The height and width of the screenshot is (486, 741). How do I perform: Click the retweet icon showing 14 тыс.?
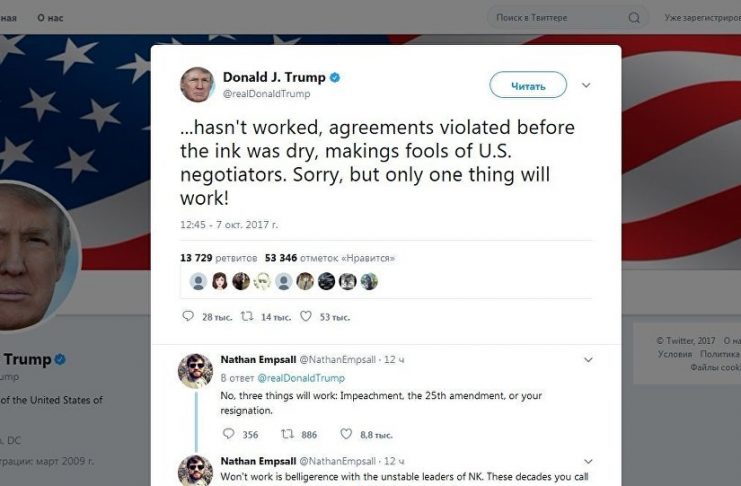click(x=247, y=316)
